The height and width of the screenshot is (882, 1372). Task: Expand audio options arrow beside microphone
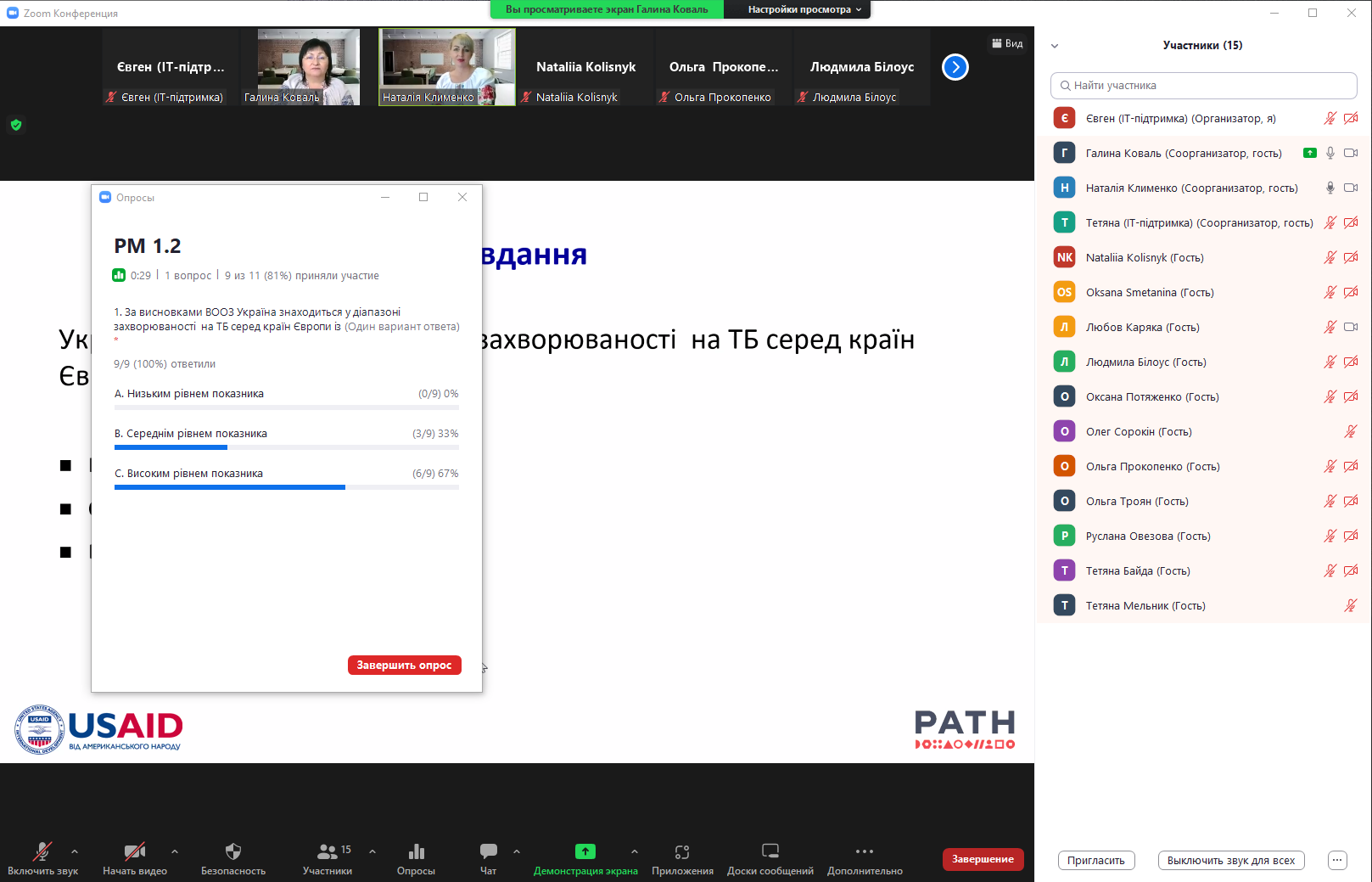pos(75,851)
